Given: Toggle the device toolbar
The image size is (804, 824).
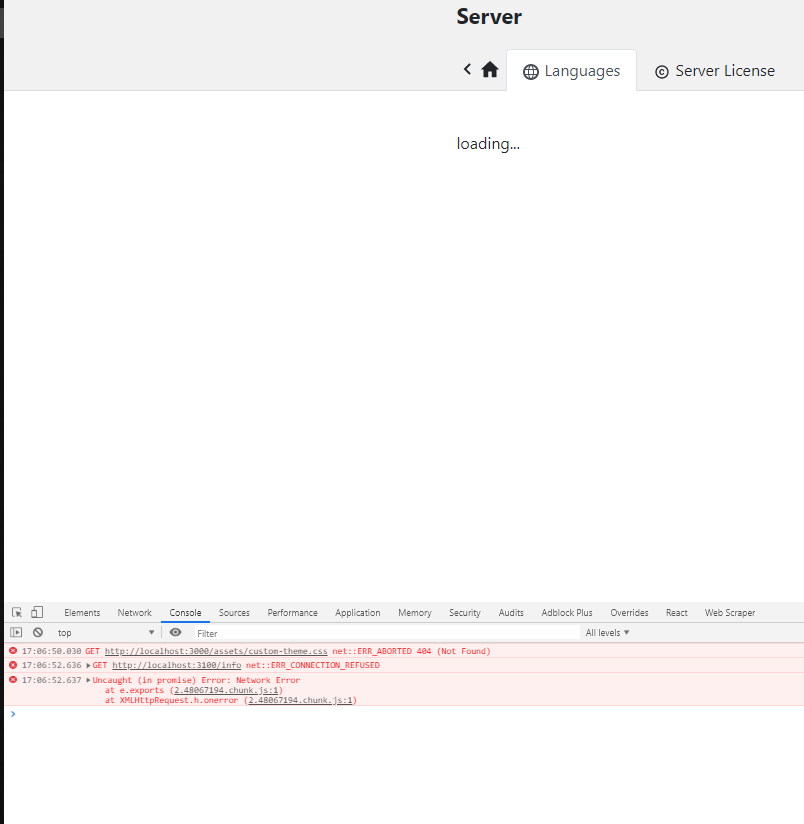Looking at the screenshot, I should coord(37,611).
